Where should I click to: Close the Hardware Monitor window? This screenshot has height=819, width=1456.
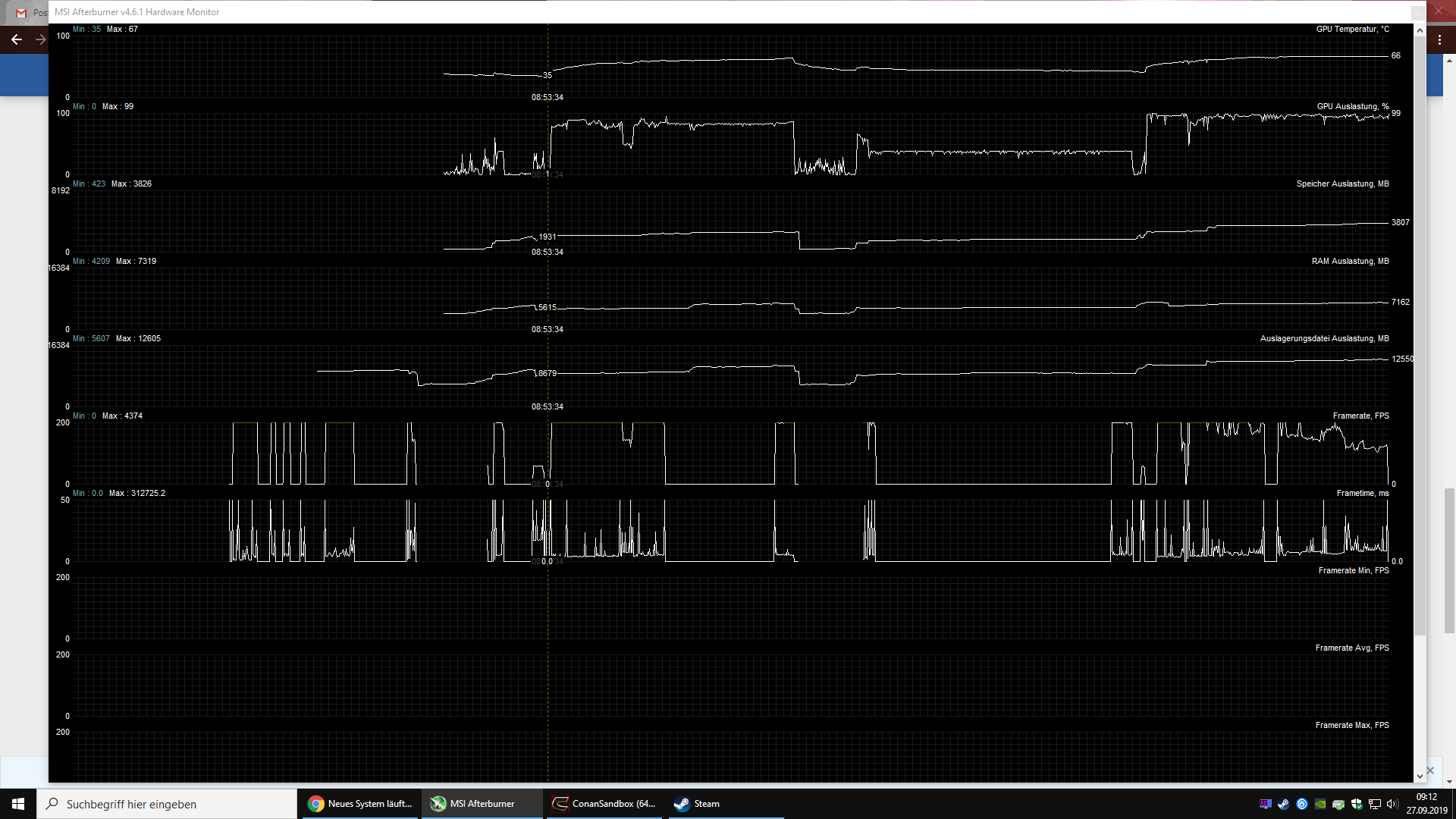tap(1417, 12)
